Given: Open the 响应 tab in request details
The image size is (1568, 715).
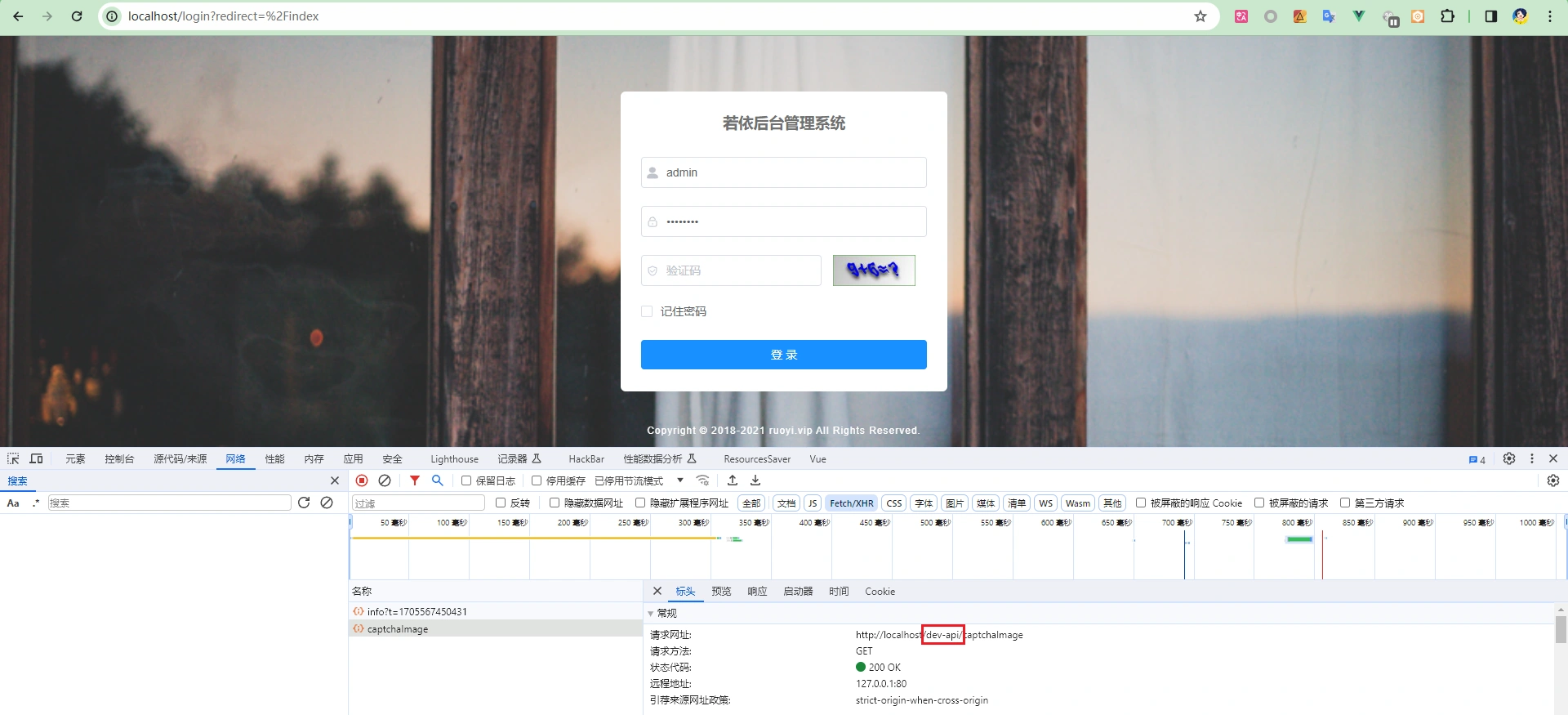Looking at the screenshot, I should click(x=757, y=592).
